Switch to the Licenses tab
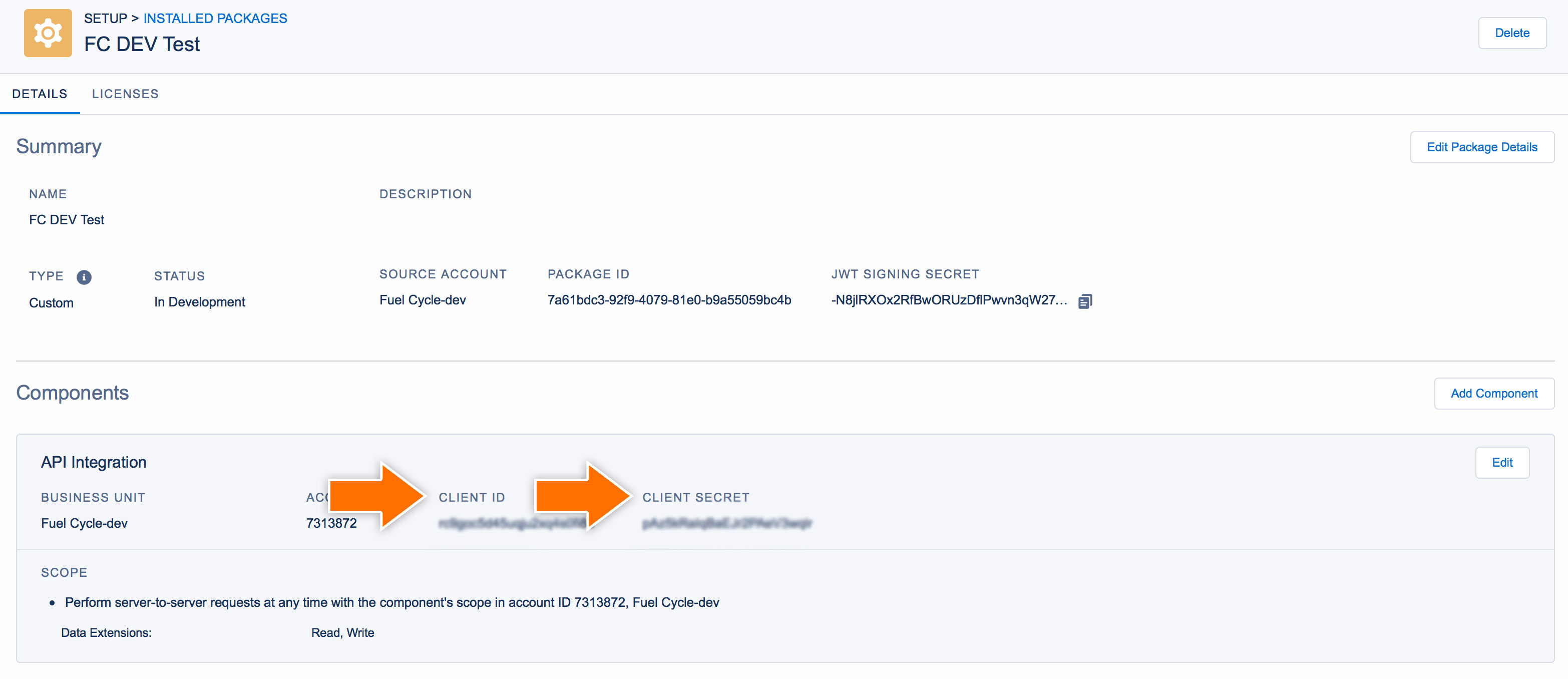 [x=125, y=94]
